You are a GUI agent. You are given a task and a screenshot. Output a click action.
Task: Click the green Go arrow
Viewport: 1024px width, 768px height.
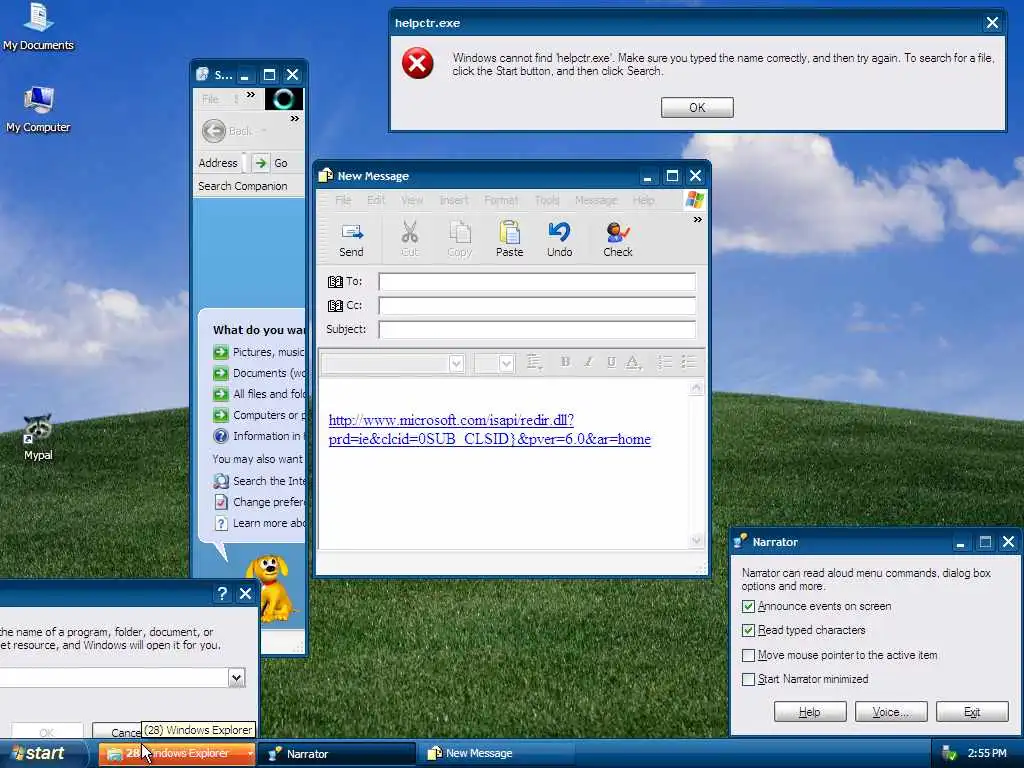point(261,163)
